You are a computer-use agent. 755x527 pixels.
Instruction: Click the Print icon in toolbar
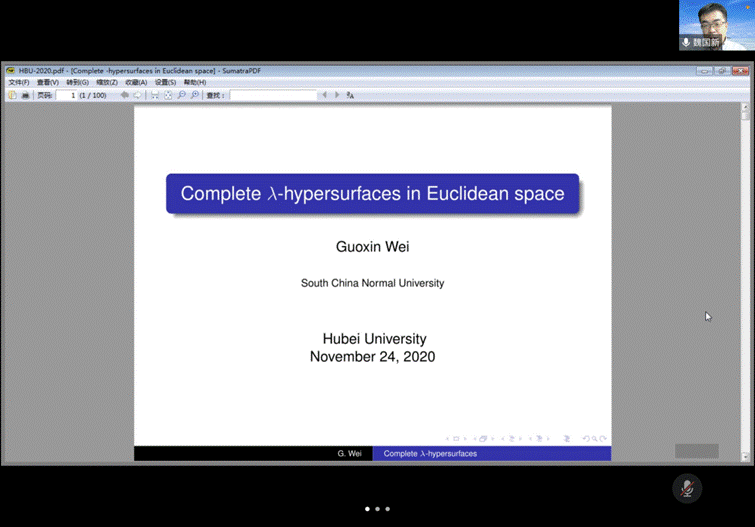[25, 95]
